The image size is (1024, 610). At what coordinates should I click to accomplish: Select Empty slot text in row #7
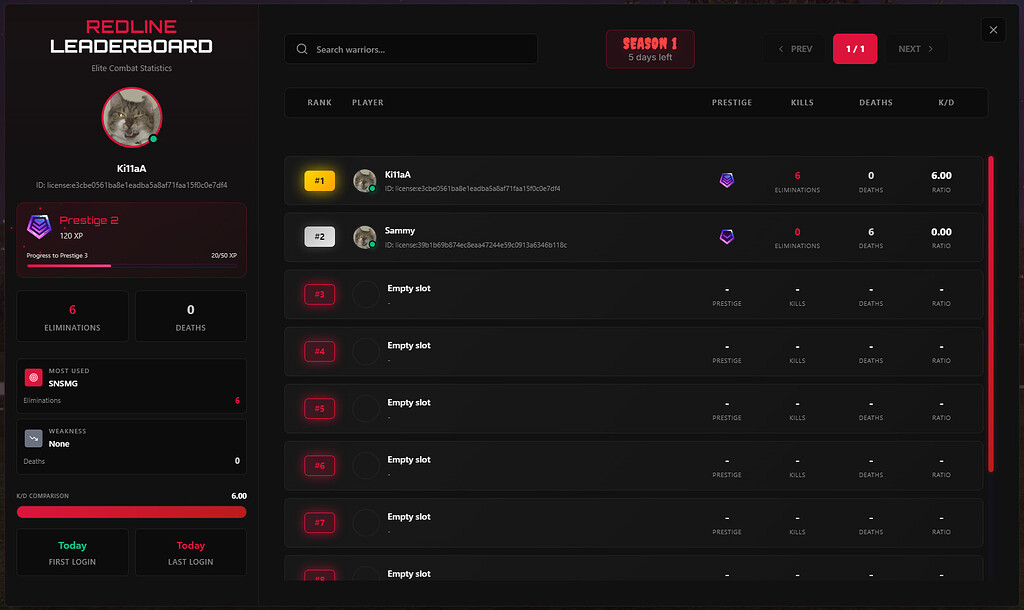tap(409, 517)
